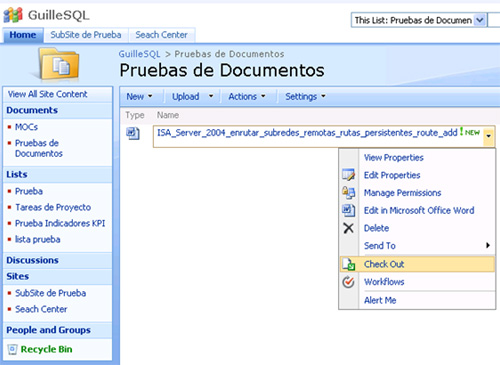Expand the Send To submenu arrow
Viewport: 500px width, 365px height.
coord(488,245)
